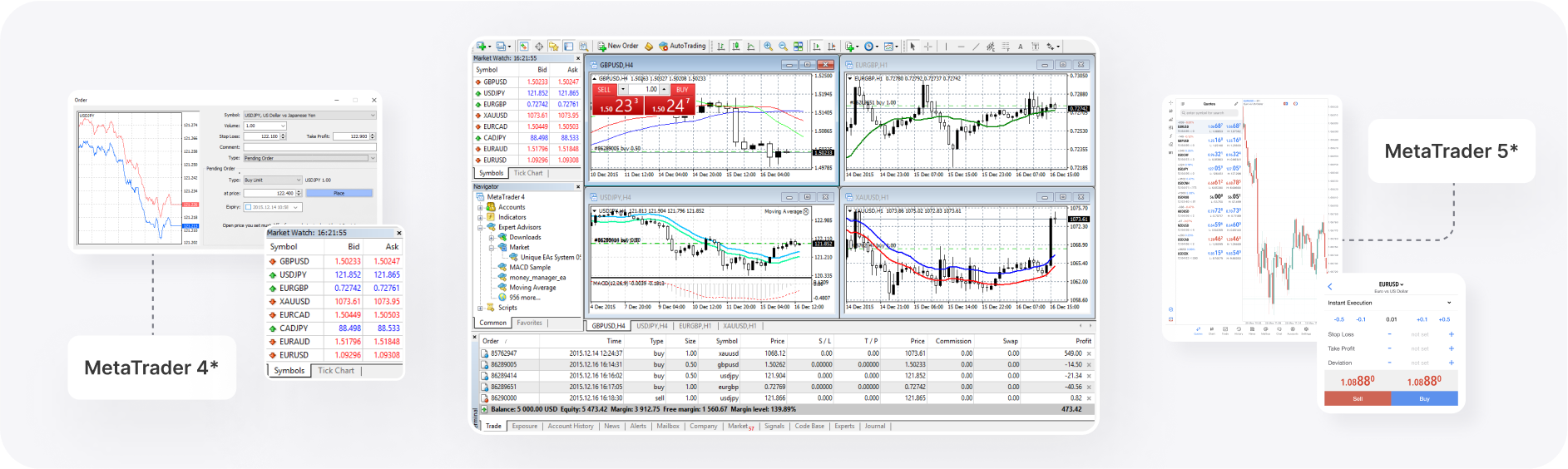Click the one-click volume 1.00 field

[645, 89]
